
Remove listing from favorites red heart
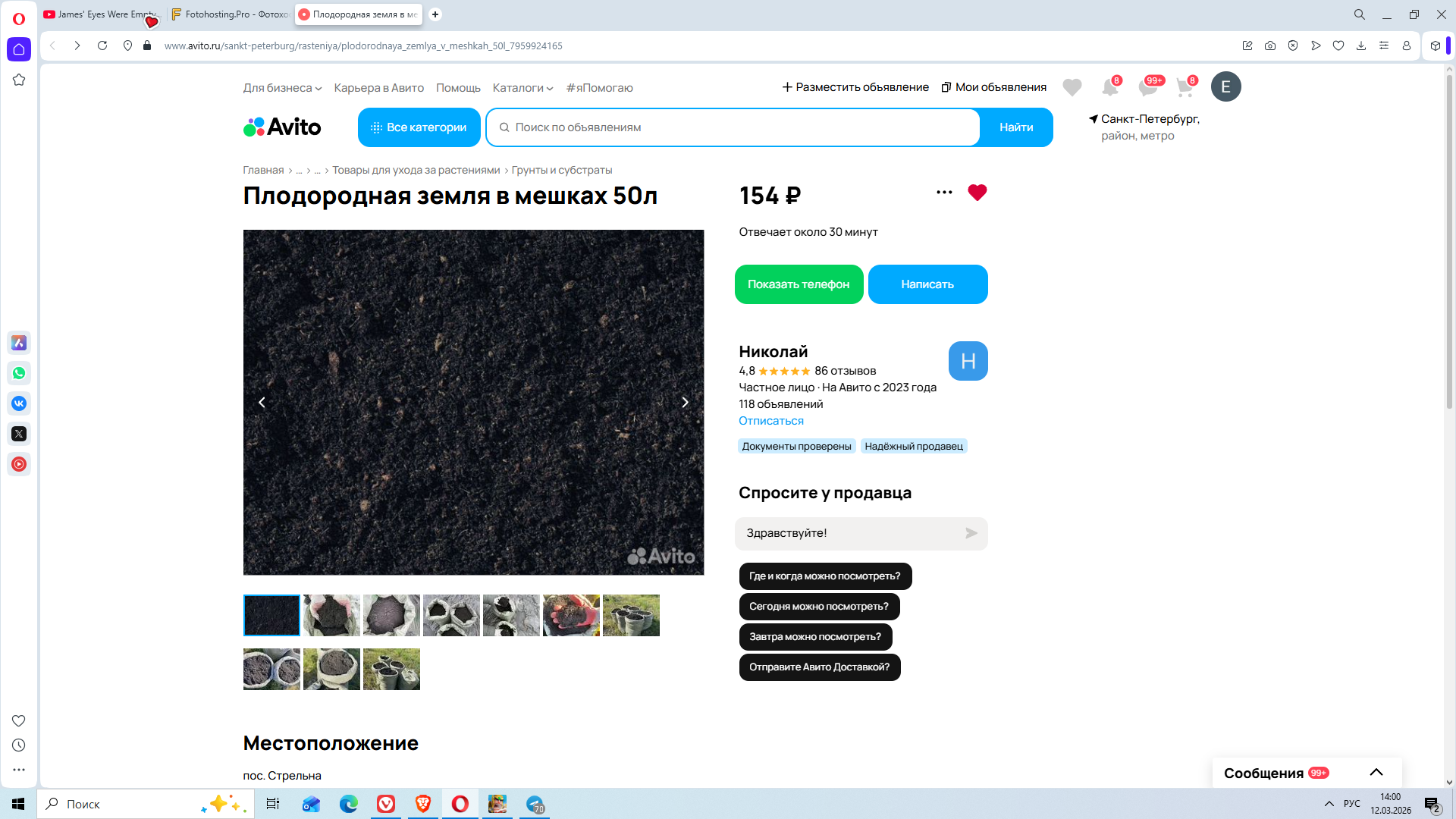977,193
